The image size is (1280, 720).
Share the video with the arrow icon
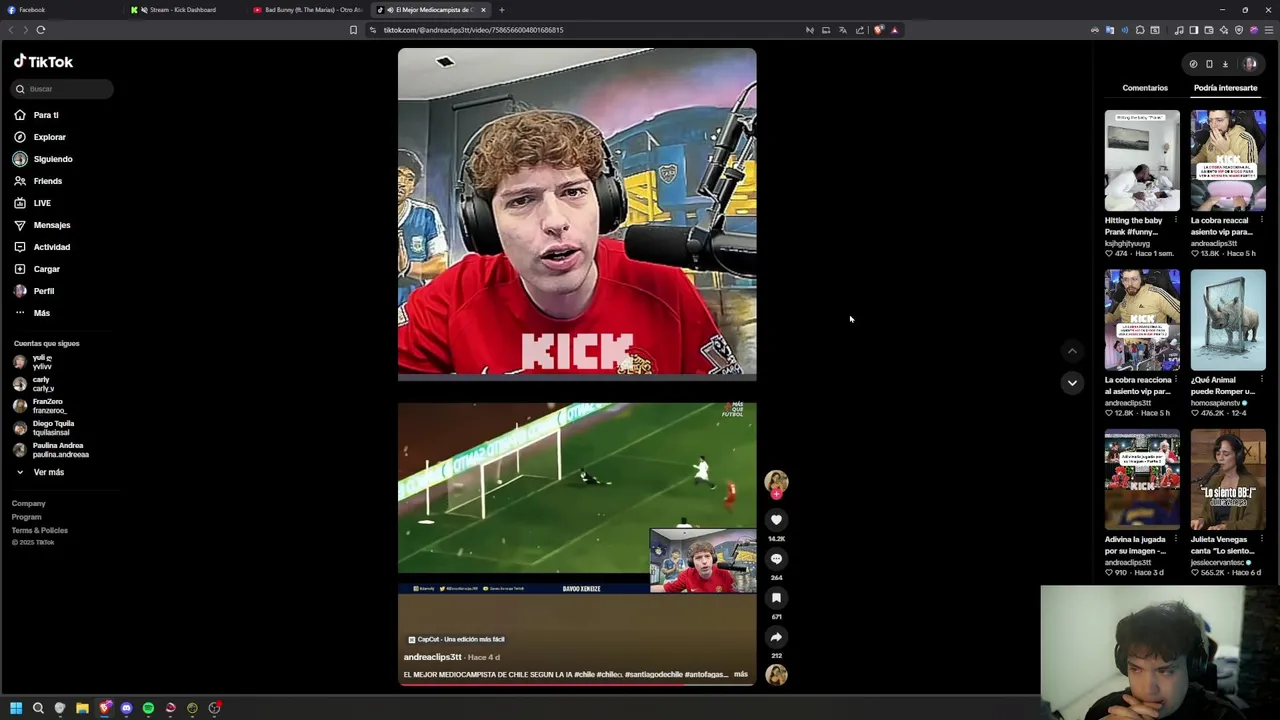776,637
